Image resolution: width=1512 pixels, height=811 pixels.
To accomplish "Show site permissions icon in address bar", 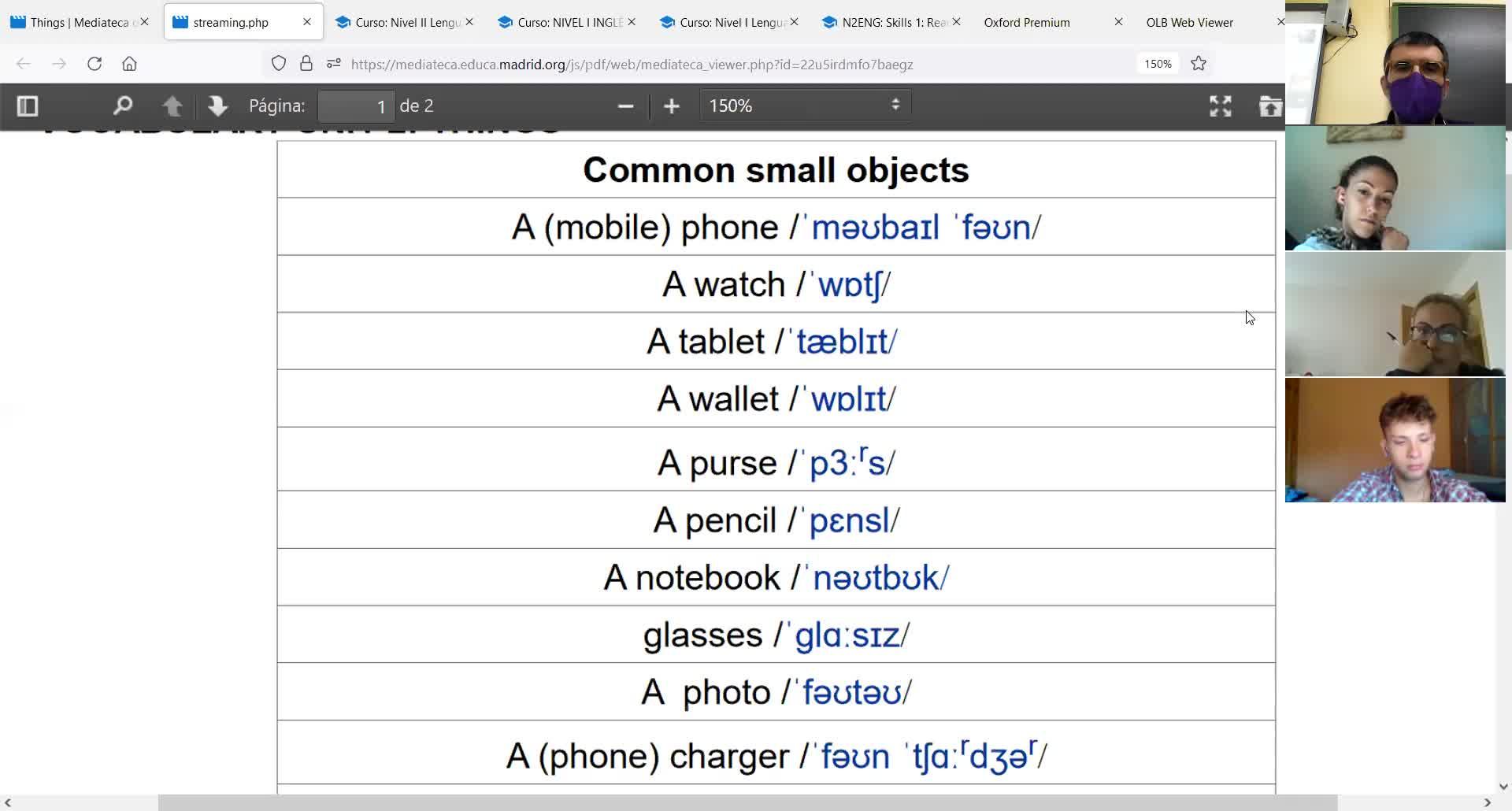I will [x=334, y=64].
